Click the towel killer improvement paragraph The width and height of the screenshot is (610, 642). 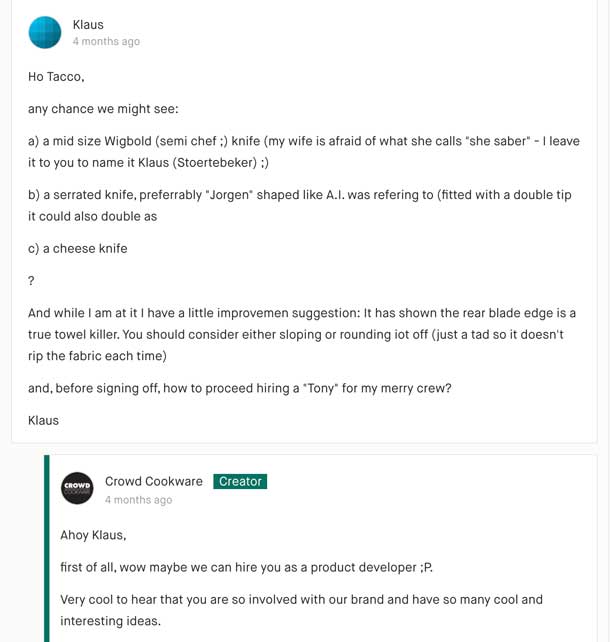302,335
